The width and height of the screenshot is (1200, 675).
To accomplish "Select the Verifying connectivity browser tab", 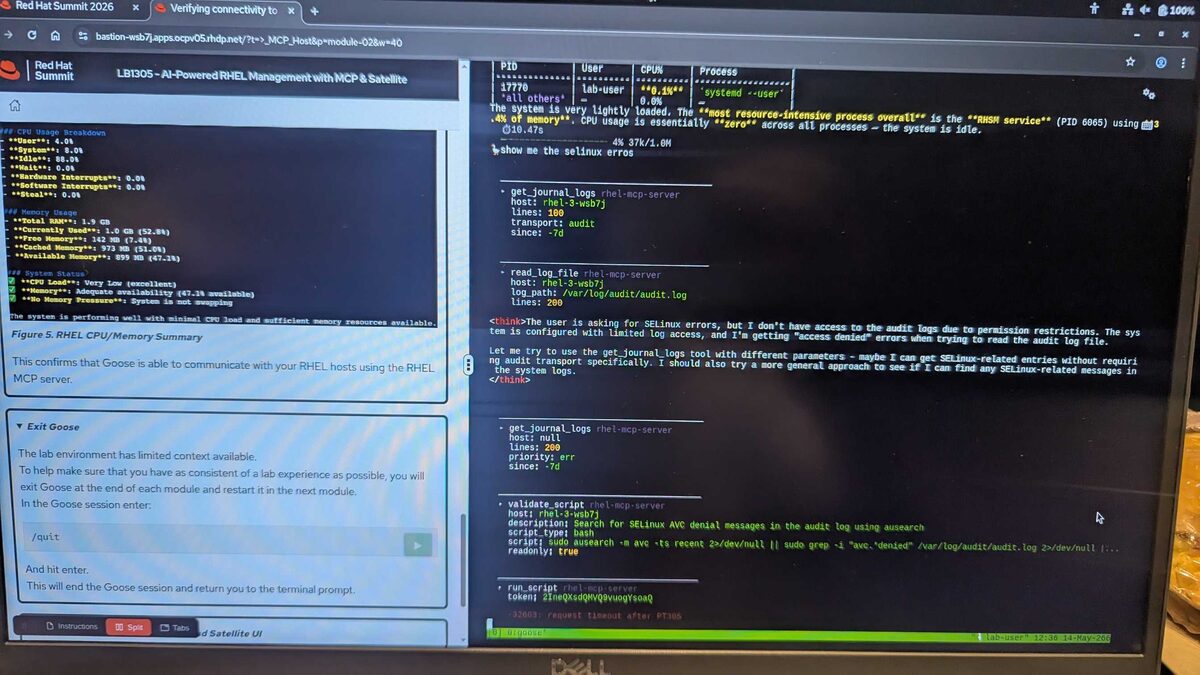I will coord(224,9).
